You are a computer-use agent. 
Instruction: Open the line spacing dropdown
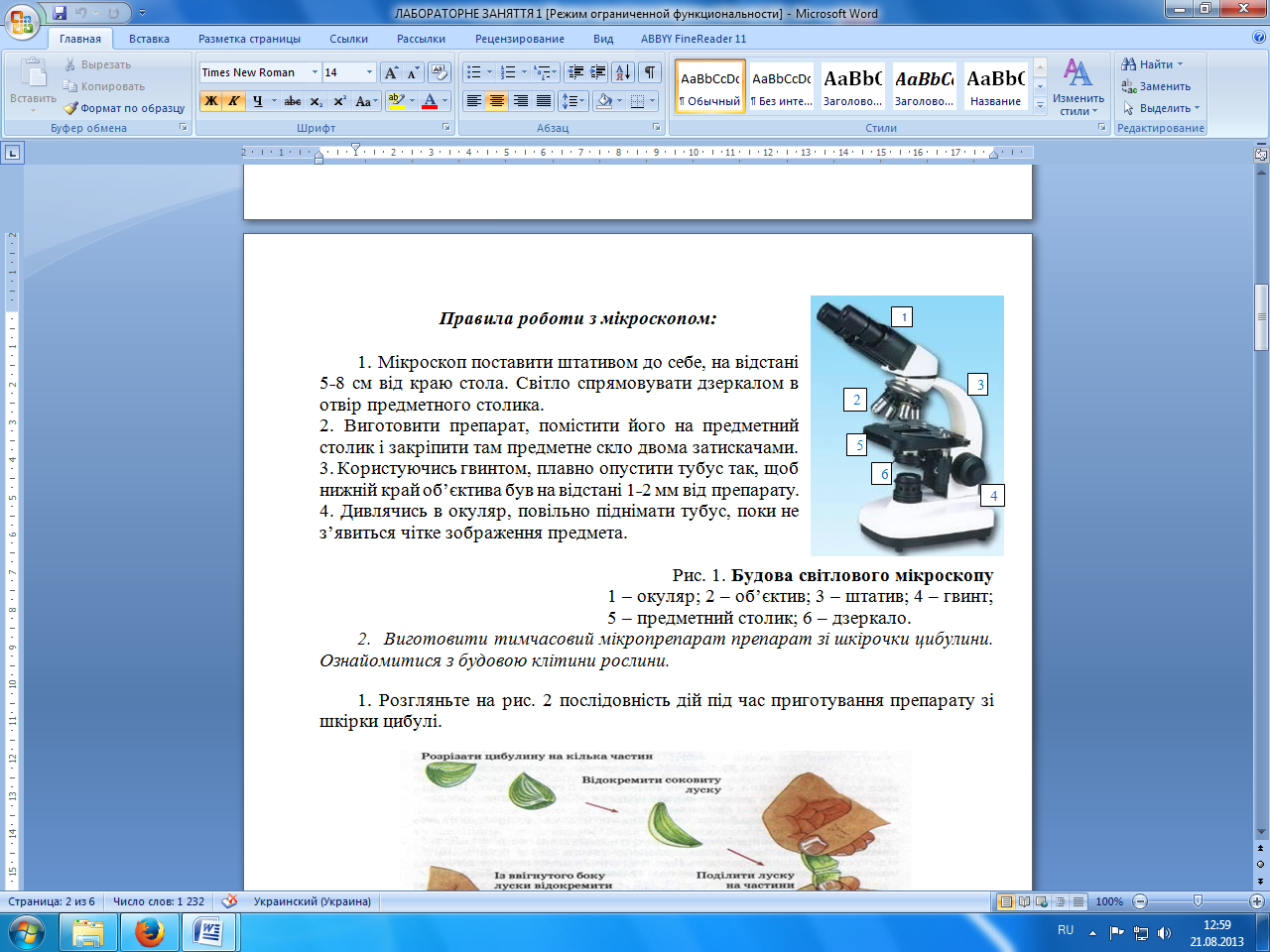click(x=573, y=101)
